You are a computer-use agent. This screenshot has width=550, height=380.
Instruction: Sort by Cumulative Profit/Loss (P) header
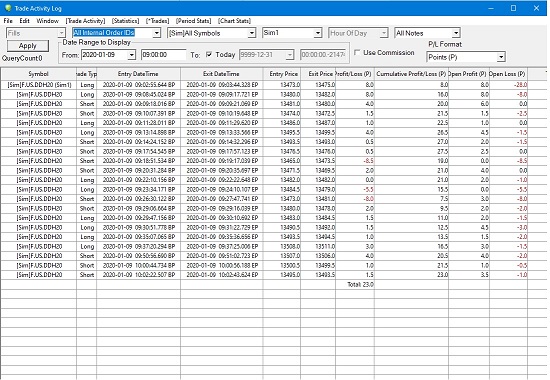point(411,74)
